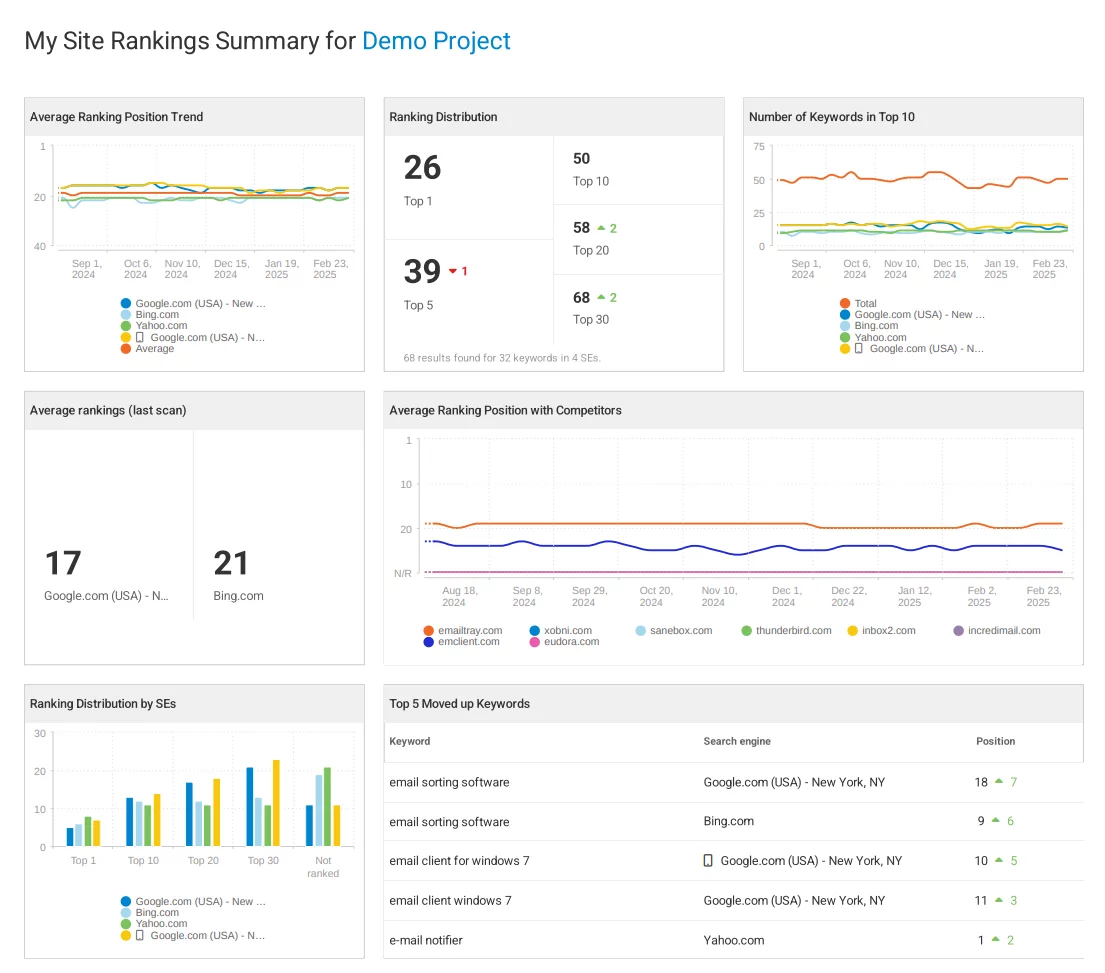Click up arrow beside position 9

(996, 819)
